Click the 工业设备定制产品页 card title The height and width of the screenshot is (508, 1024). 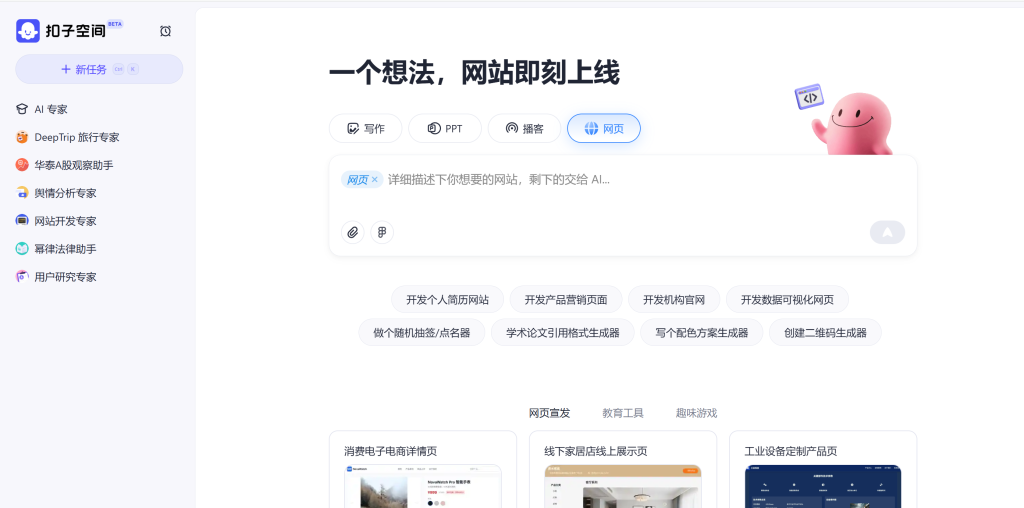click(791, 451)
